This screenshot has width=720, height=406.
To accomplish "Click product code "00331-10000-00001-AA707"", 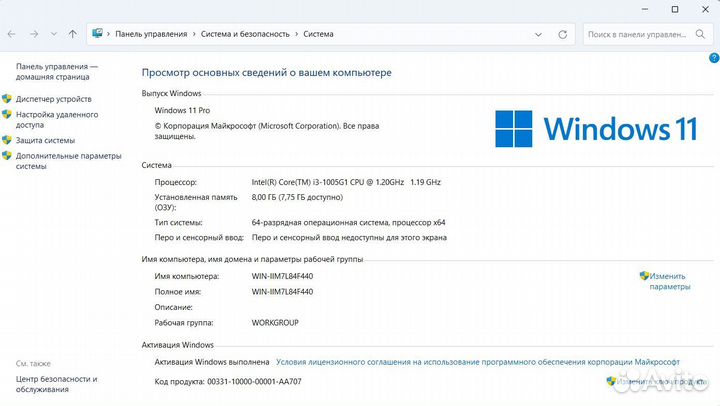I will coord(254,381).
